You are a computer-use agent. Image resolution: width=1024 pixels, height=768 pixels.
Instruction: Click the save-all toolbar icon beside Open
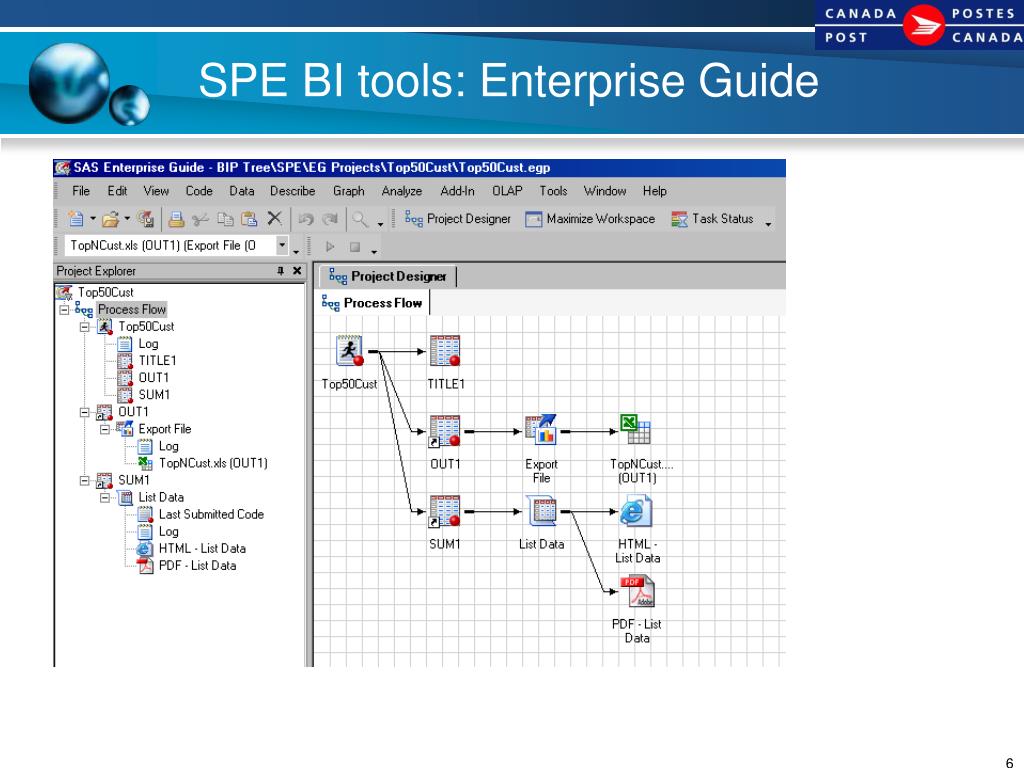tap(146, 219)
